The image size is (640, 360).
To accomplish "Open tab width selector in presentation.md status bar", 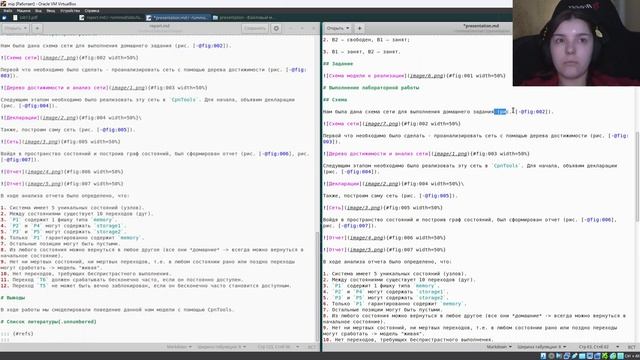I will click(541, 347).
